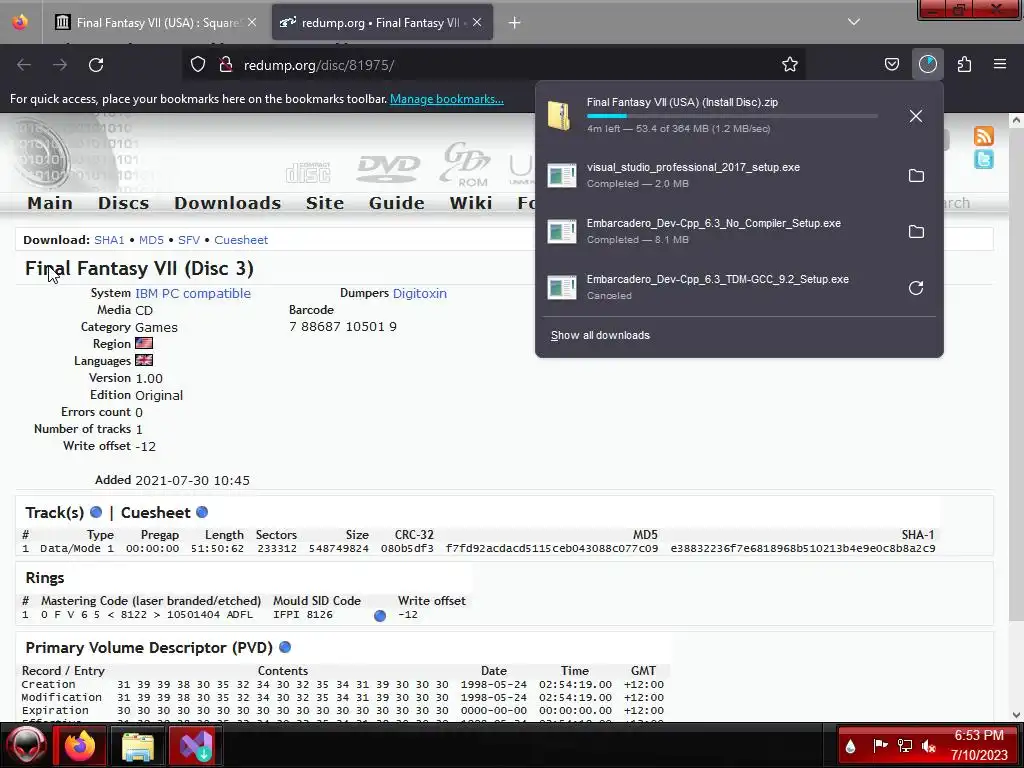Download the SHA1 file link

click(x=109, y=240)
